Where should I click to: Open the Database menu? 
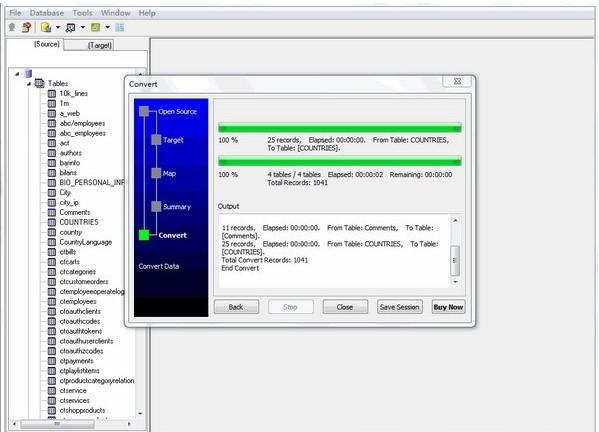[x=47, y=13]
